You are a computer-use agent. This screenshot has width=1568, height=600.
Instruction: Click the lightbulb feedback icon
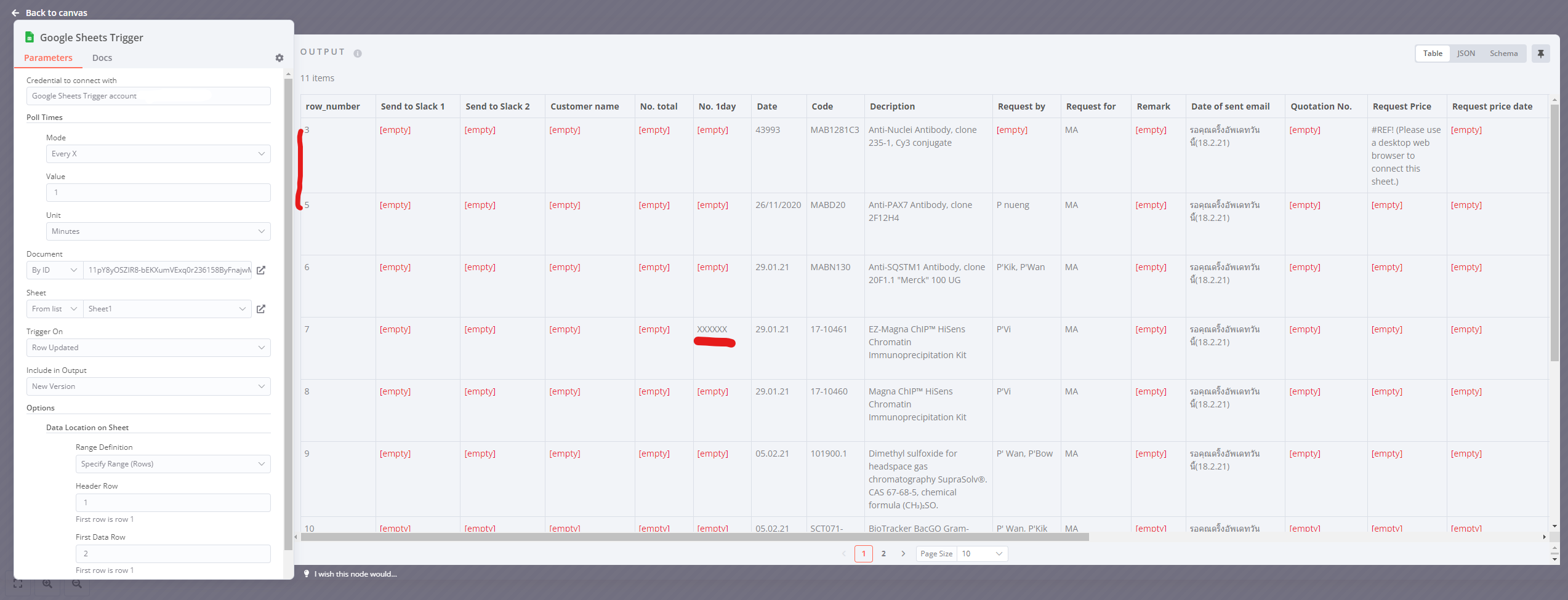tap(307, 574)
